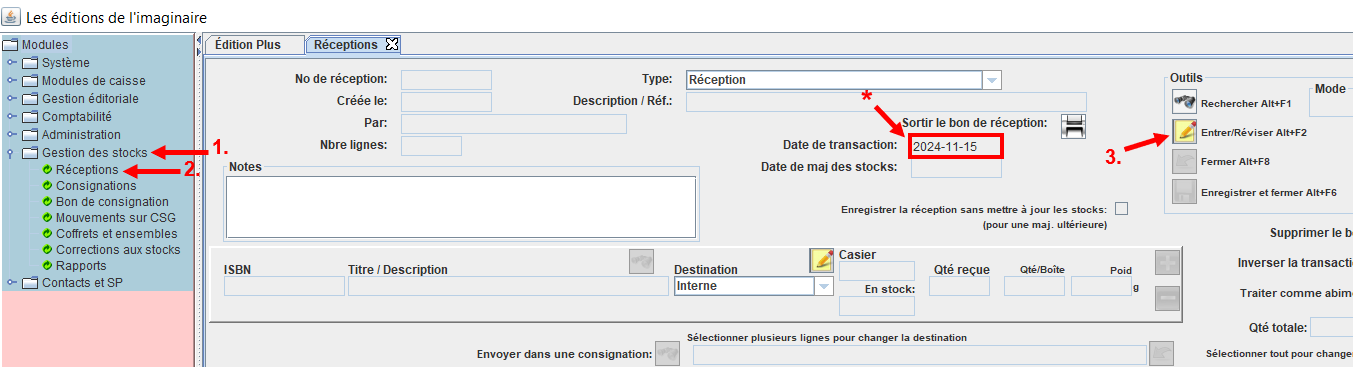This screenshot has height=367, width=1353.
Task: Switch to the Édition Plus tab
Action: [255, 45]
